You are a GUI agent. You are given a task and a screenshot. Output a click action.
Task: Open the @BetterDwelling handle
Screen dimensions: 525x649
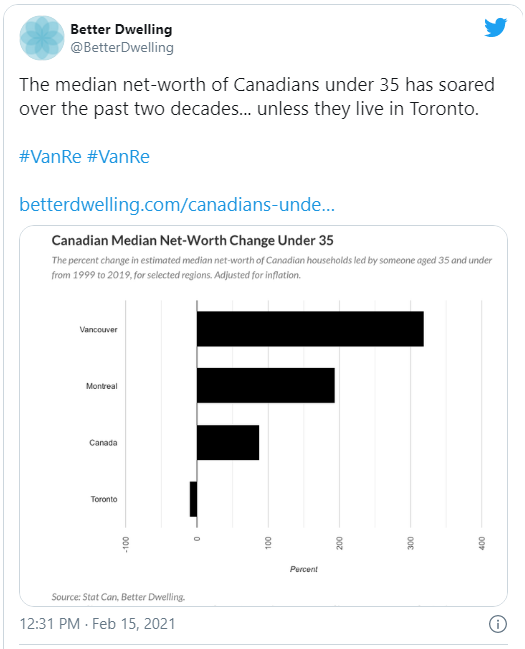tap(122, 48)
